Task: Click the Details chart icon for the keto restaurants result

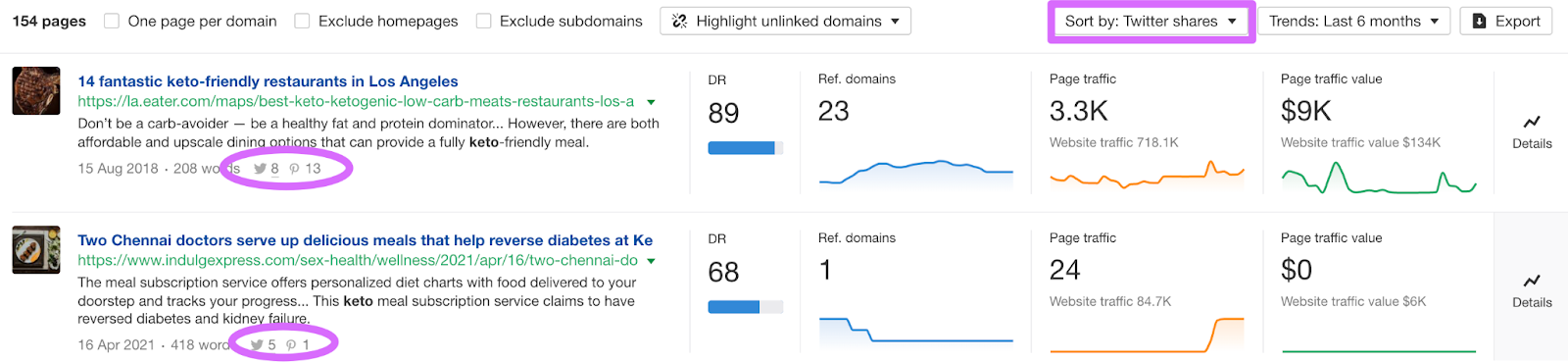Action: coord(1532,122)
